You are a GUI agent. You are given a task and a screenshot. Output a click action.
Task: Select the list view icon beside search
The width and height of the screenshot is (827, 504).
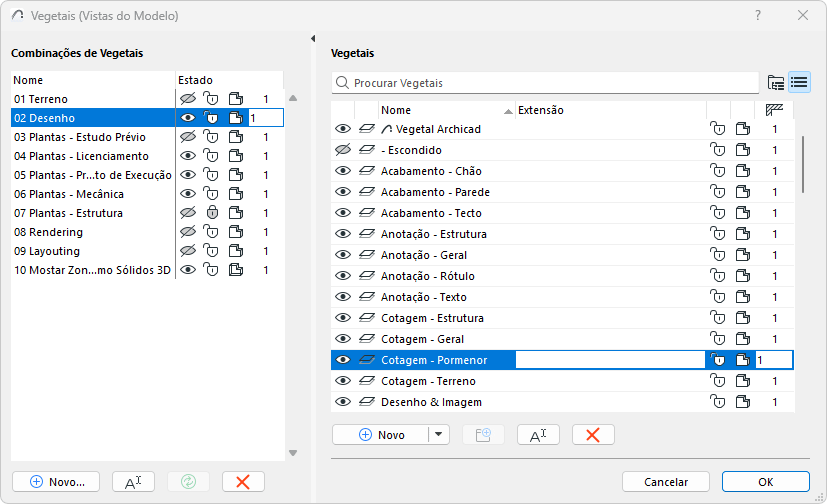pos(798,83)
